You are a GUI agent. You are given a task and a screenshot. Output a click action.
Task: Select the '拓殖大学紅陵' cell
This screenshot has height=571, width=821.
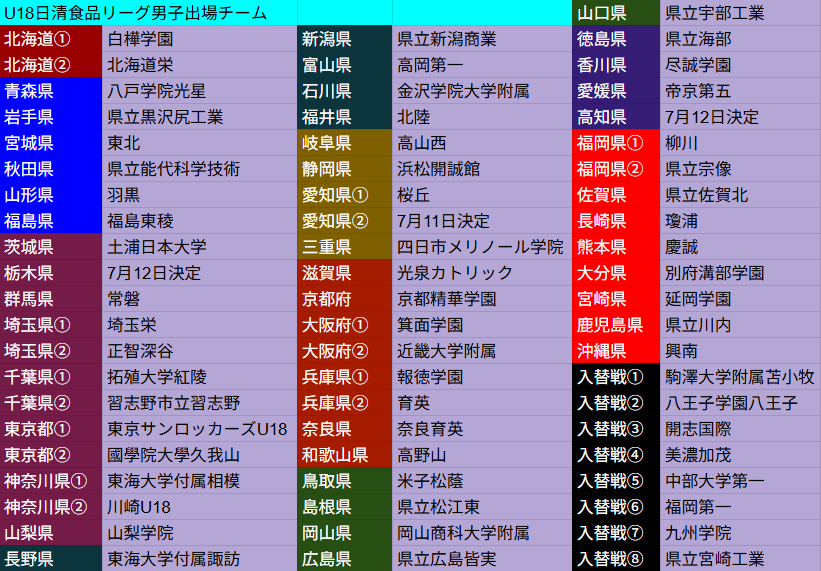click(x=199, y=377)
